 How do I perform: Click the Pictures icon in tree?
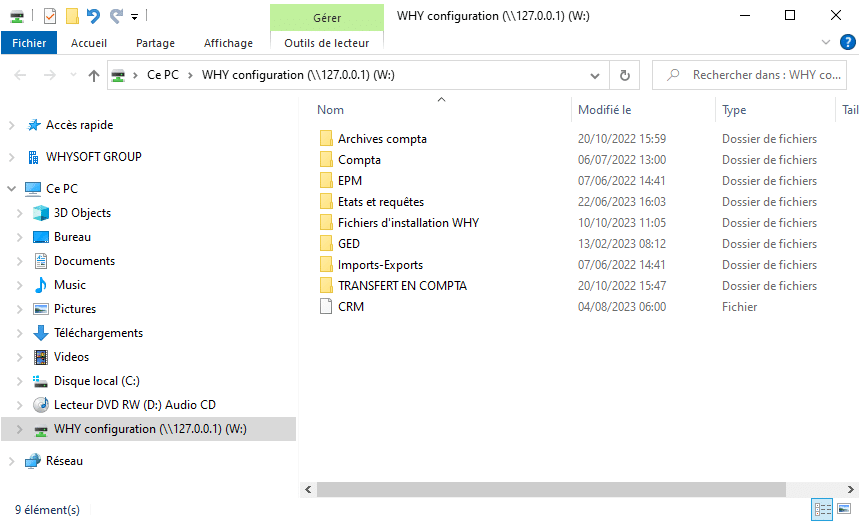pyautogui.click(x=41, y=309)
